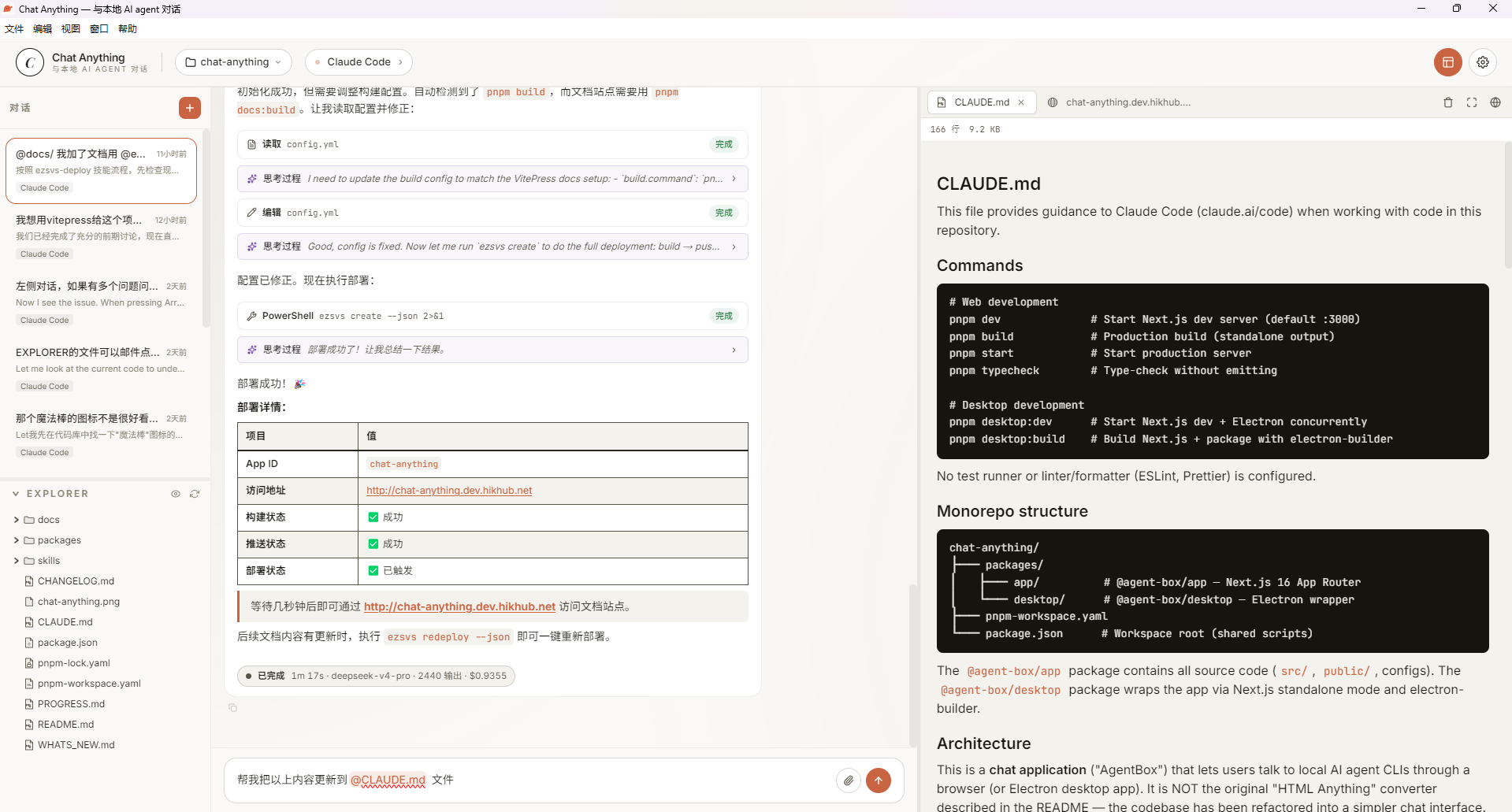Open the '左侧对话，如果有多个问题问' conversation

pyautogui.click(x=101, y=302)
